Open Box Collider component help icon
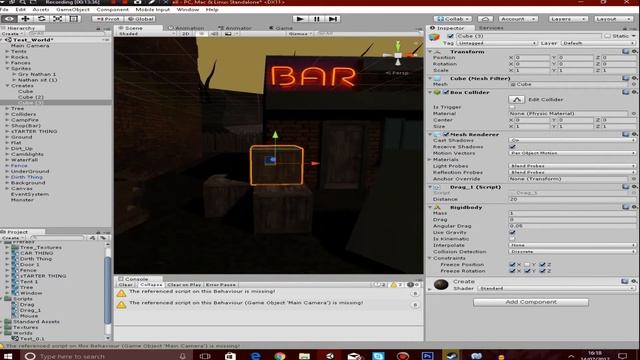 coord(626,92)
